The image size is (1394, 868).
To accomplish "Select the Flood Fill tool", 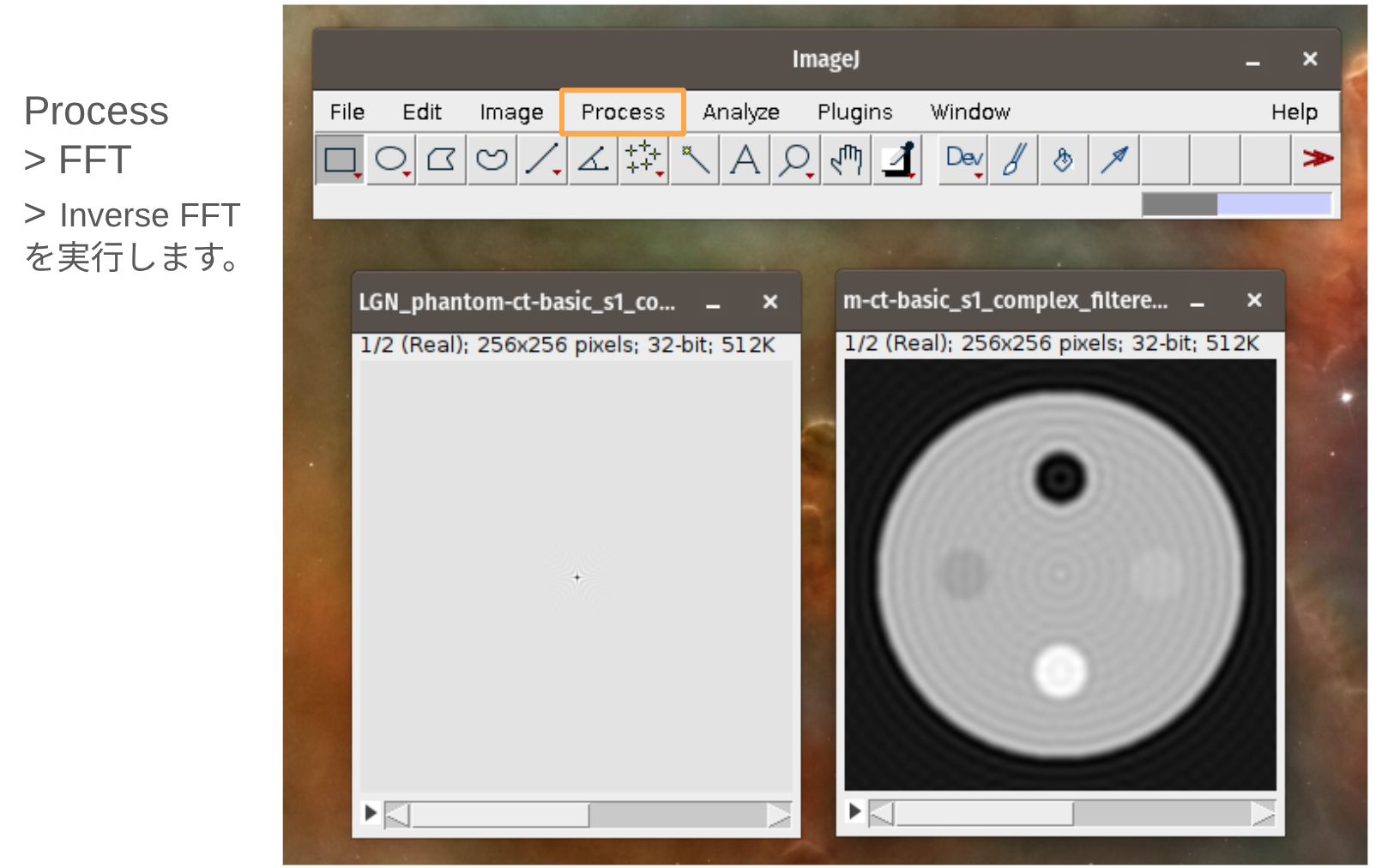I will click(1065, 160).
